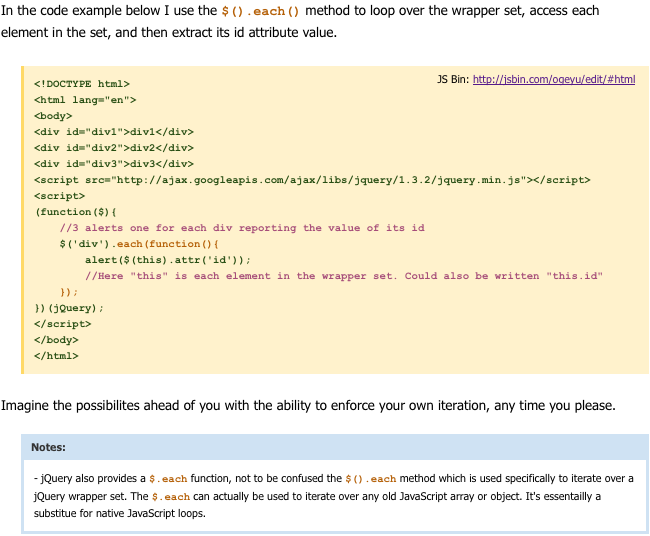Click the "JS Bin:" label
The height and width of the screenshot is (536, 650).
[x=453, y=79]
